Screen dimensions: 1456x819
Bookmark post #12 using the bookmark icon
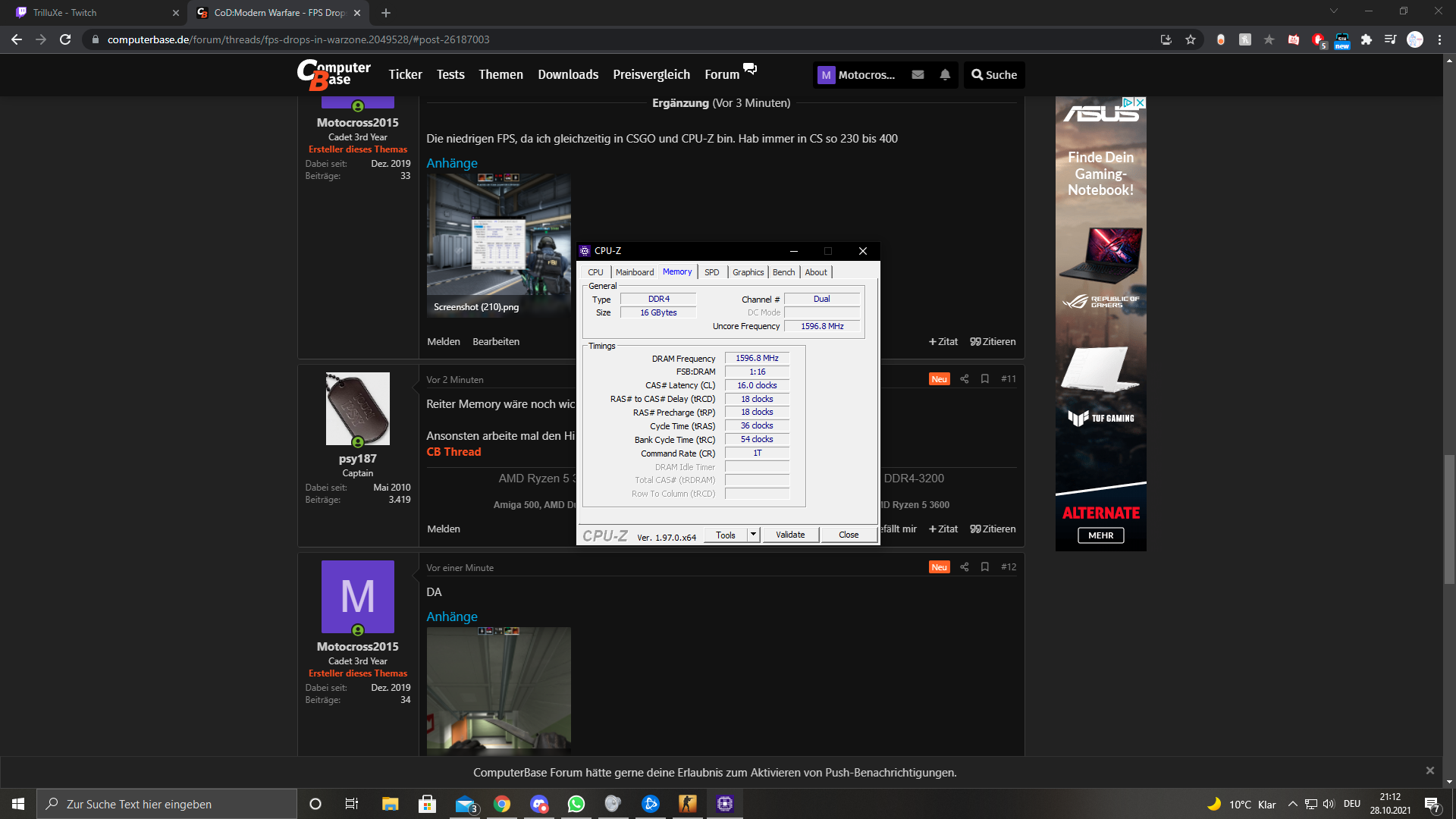[984, 567]
